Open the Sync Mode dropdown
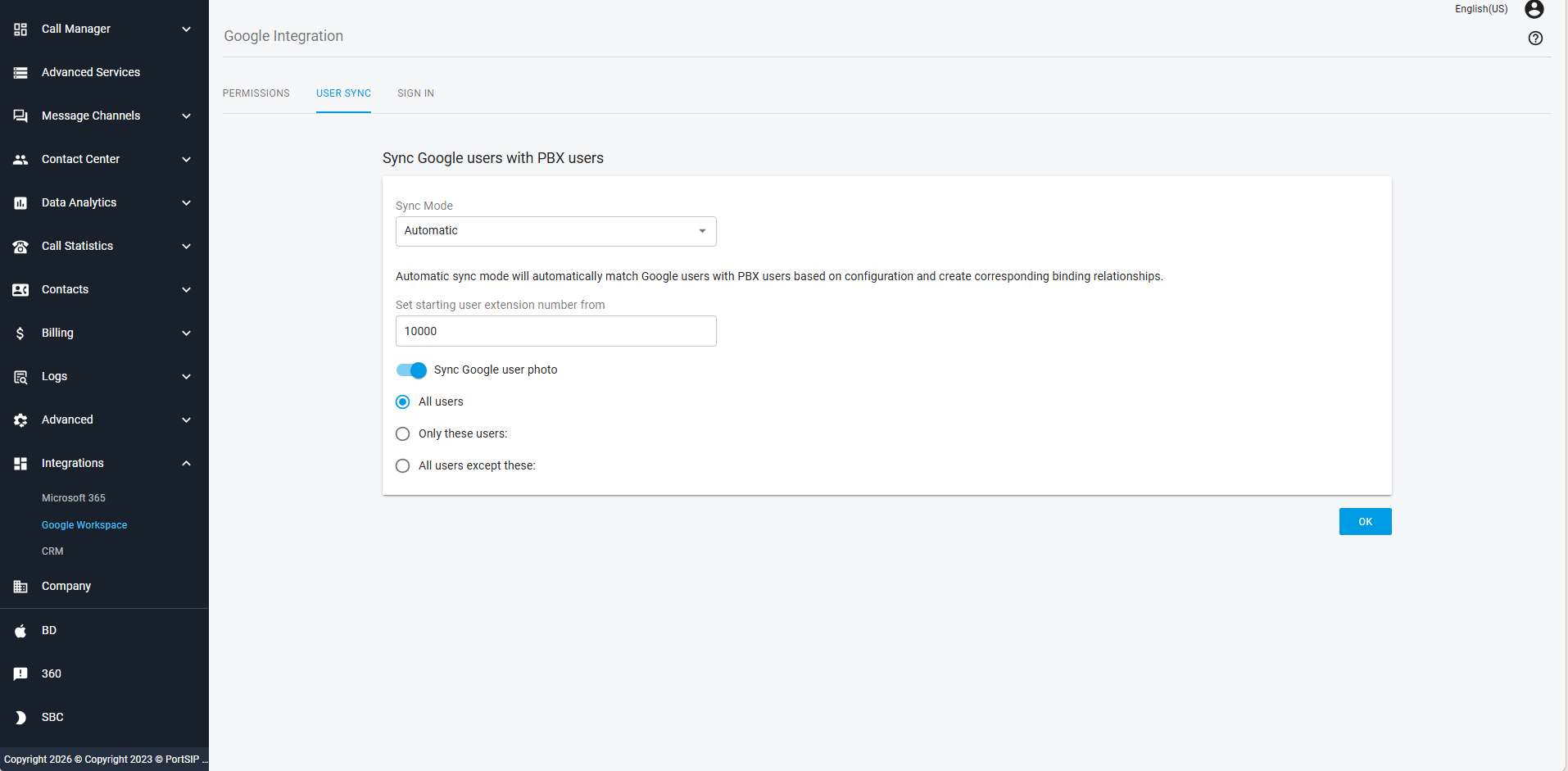Image resolution: width=1568 pixels, height=771 pixels. [555, 231]
